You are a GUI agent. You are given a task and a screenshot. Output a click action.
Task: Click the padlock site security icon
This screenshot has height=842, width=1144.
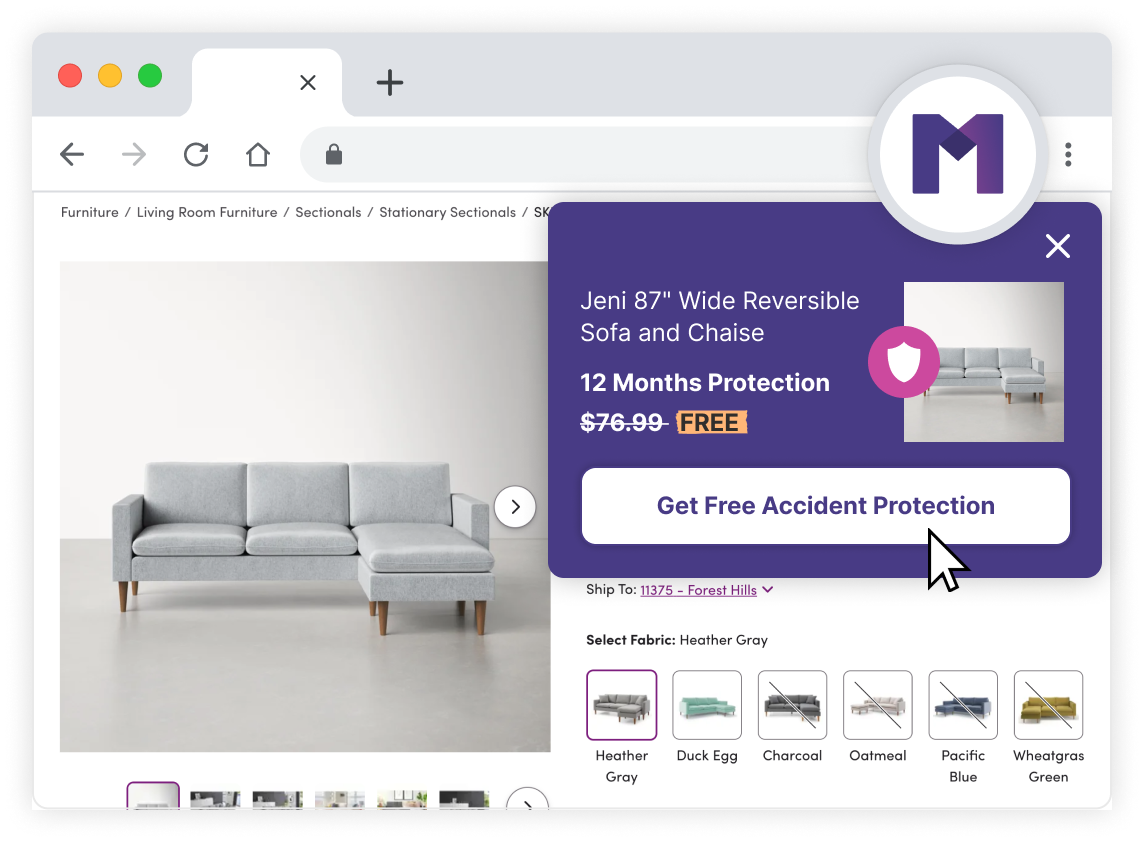coord(334,155)
